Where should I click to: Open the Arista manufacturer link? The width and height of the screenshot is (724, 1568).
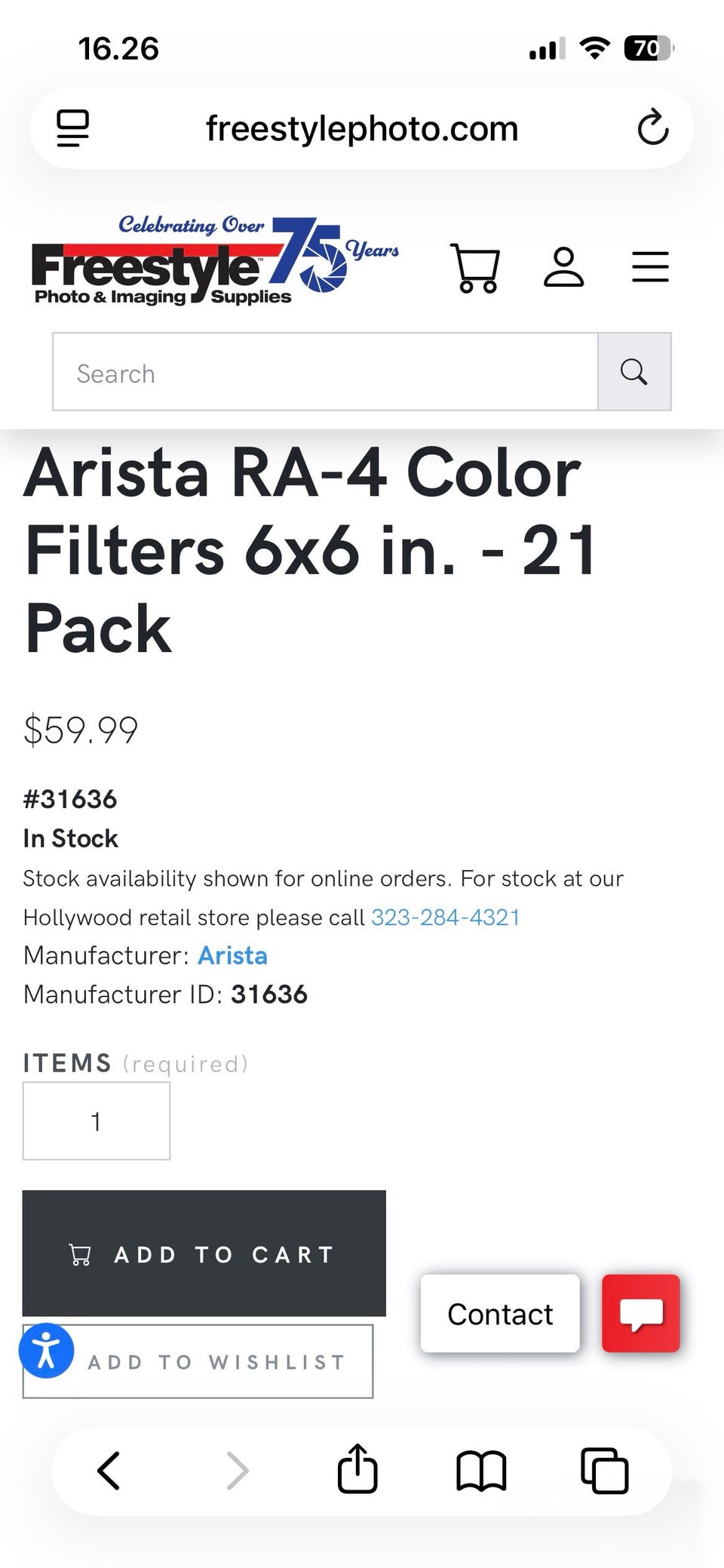coord(232,956)
